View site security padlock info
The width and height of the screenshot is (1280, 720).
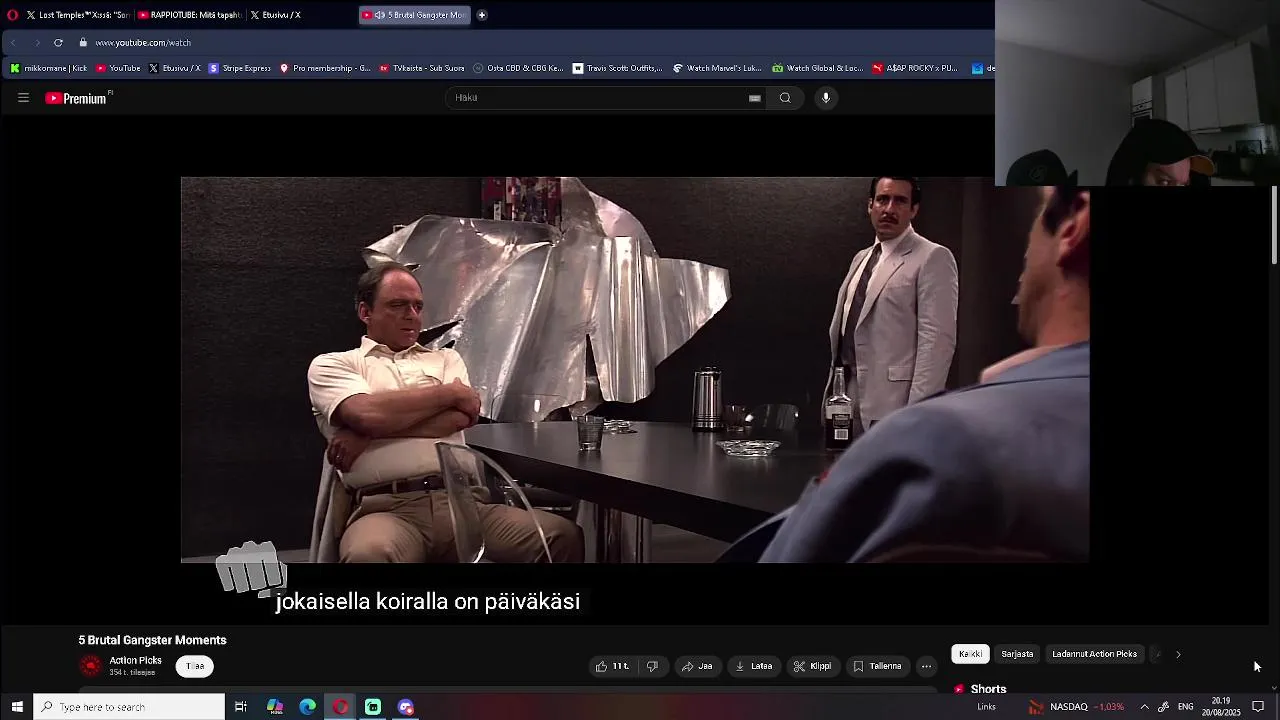(84, 43)
